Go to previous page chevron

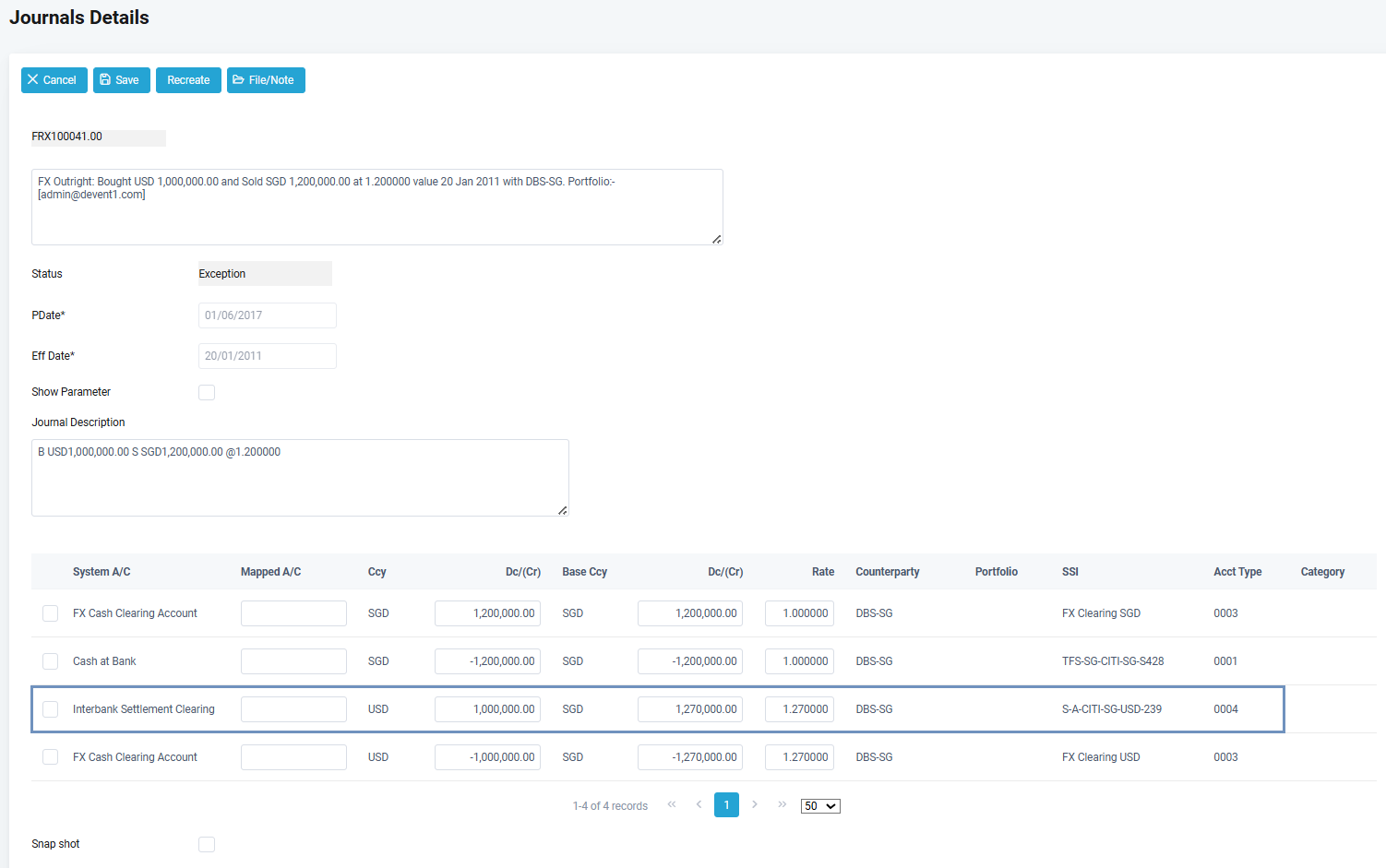699,804
